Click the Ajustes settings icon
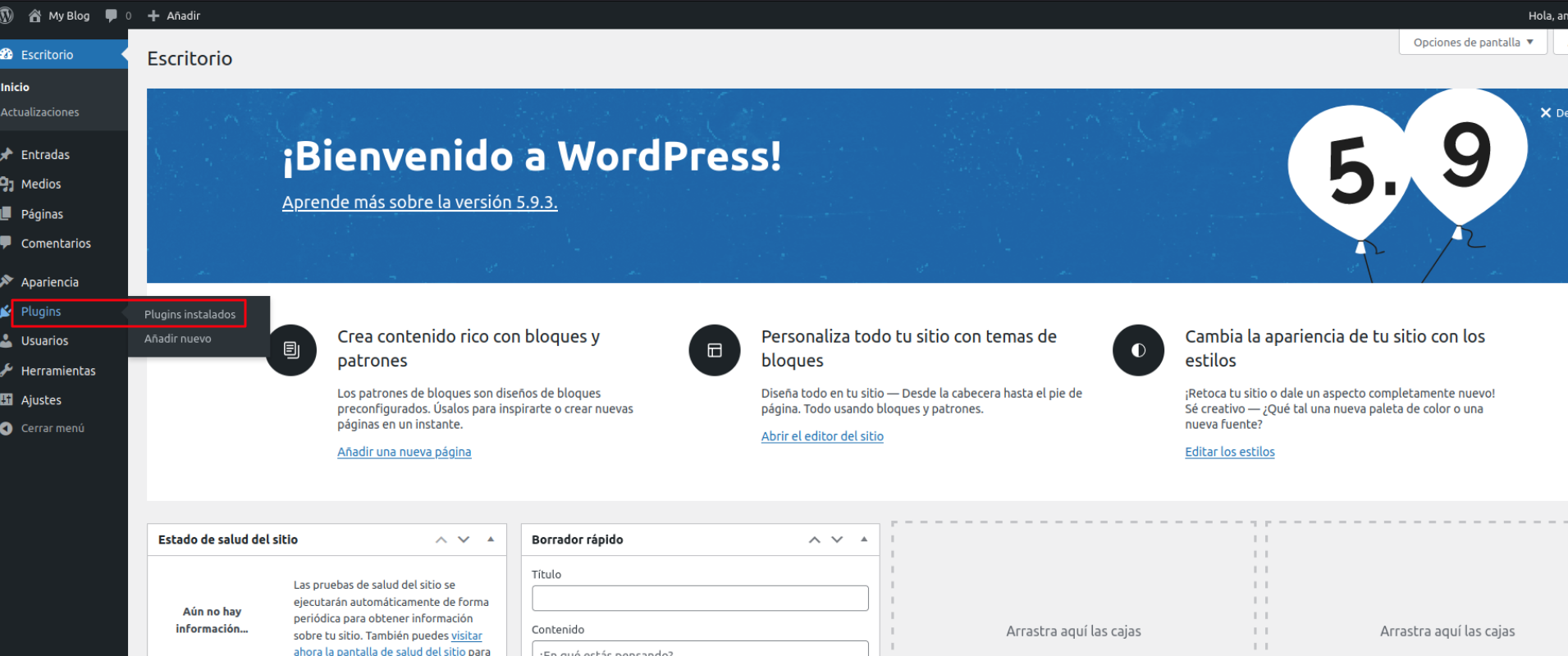 pyautogui.click(x=7, y=399)
